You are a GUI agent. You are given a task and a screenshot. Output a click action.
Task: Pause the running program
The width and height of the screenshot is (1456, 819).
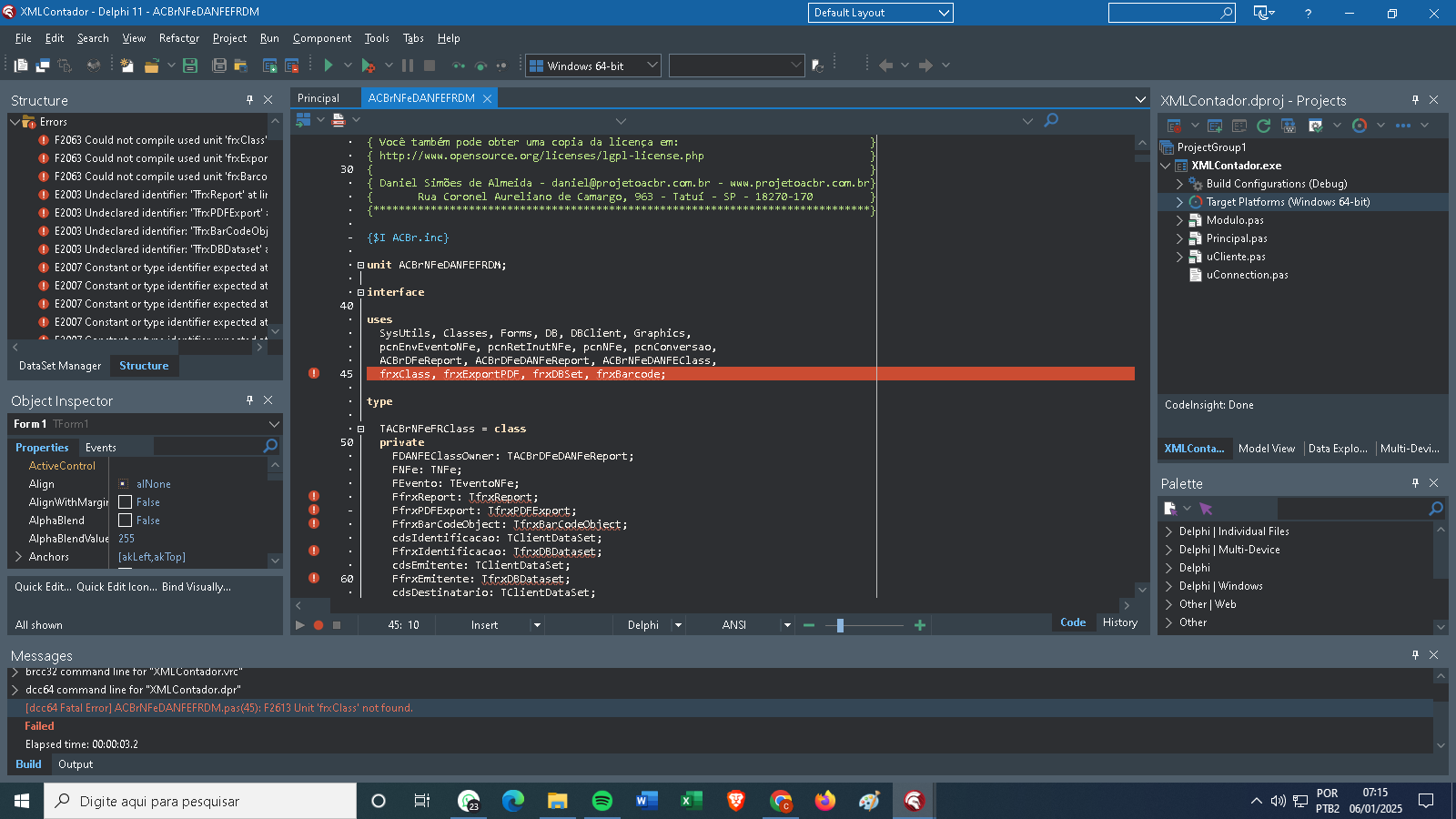(x=408, y=66)
